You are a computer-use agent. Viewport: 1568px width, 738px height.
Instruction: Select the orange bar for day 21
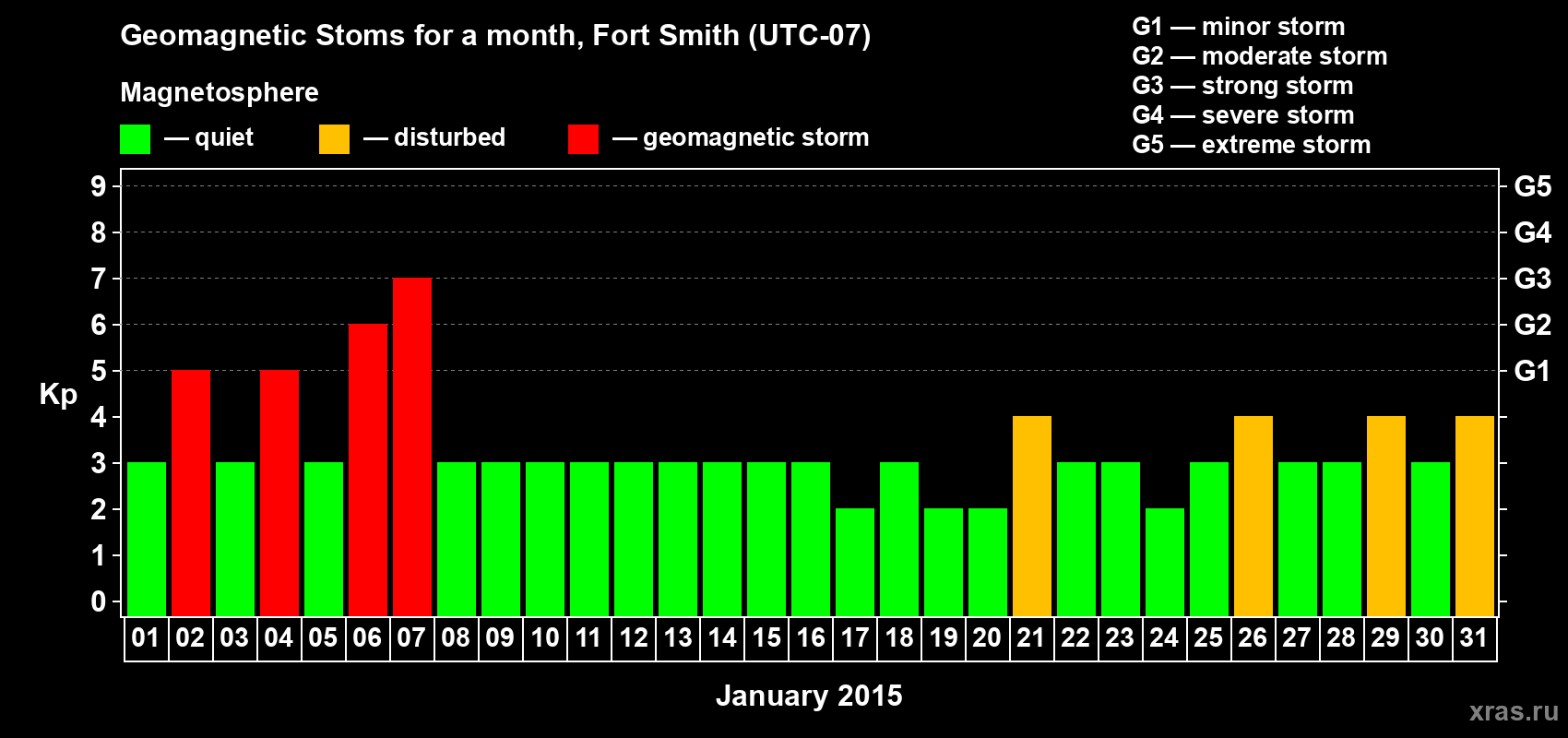point(1032,517)
